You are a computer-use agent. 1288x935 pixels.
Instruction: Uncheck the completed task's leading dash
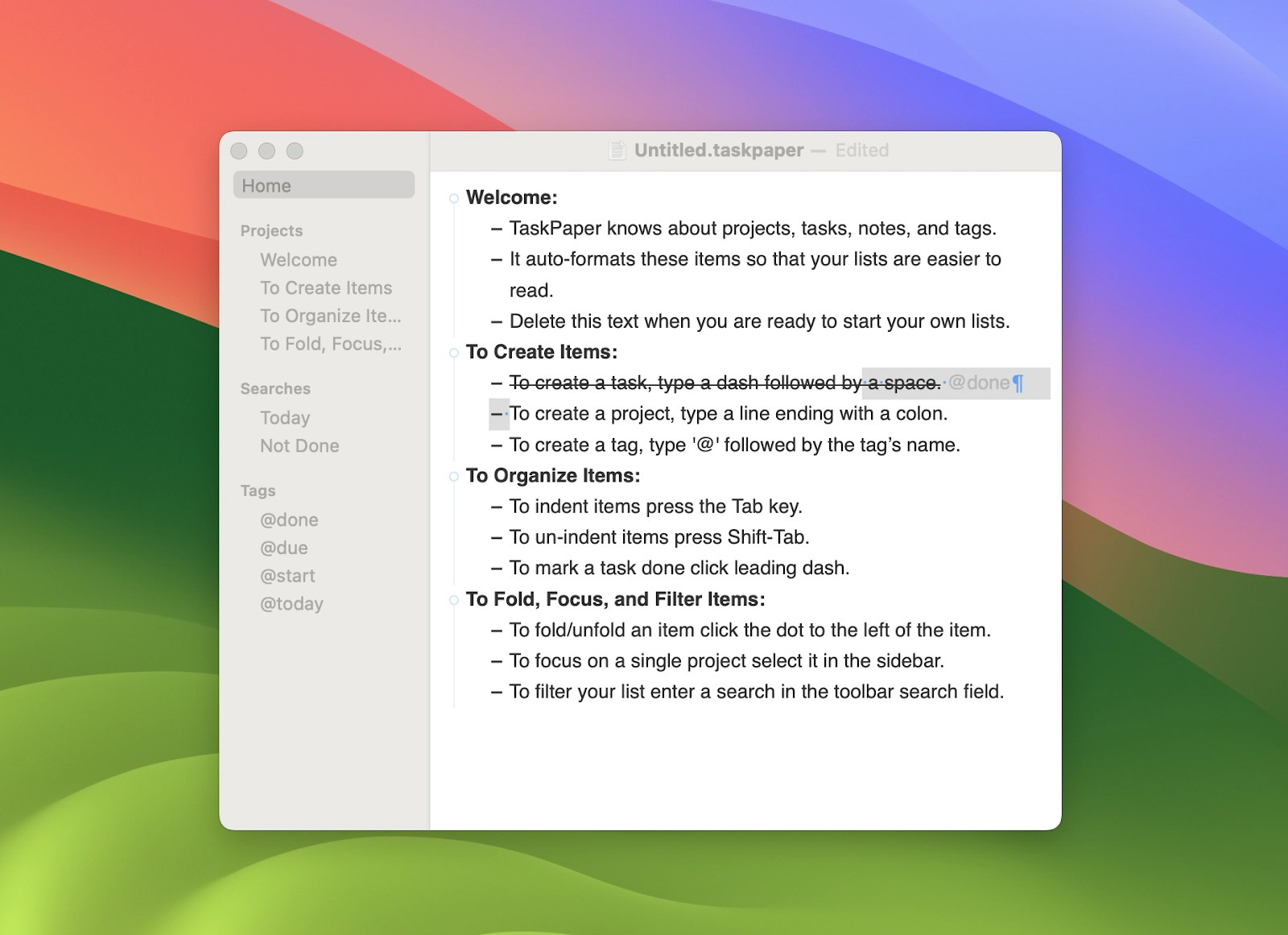497,383
